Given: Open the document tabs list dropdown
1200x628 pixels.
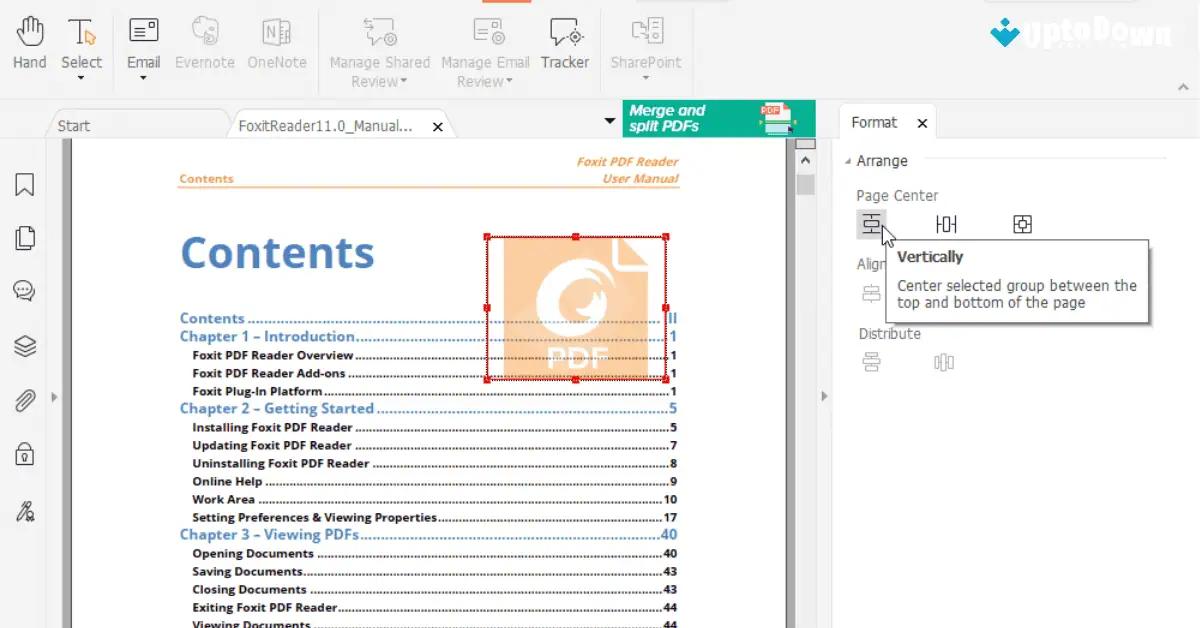Looking at the screenshot, I should (x=610, y=119).
